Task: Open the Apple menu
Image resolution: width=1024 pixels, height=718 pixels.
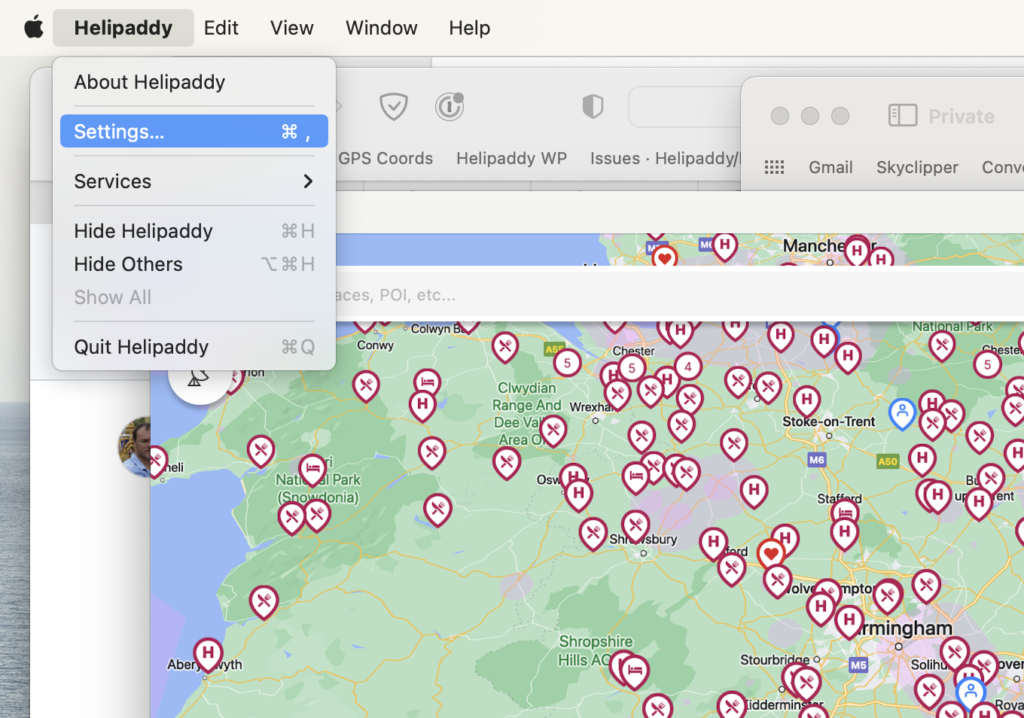Action: [x=34, y=28]
